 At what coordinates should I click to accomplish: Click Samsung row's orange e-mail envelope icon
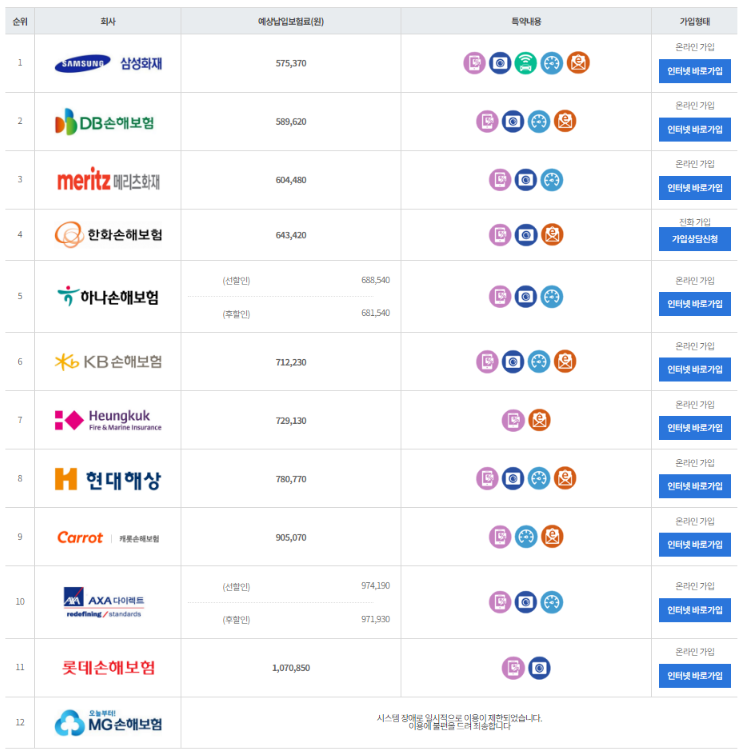click(x=578, y=63)
